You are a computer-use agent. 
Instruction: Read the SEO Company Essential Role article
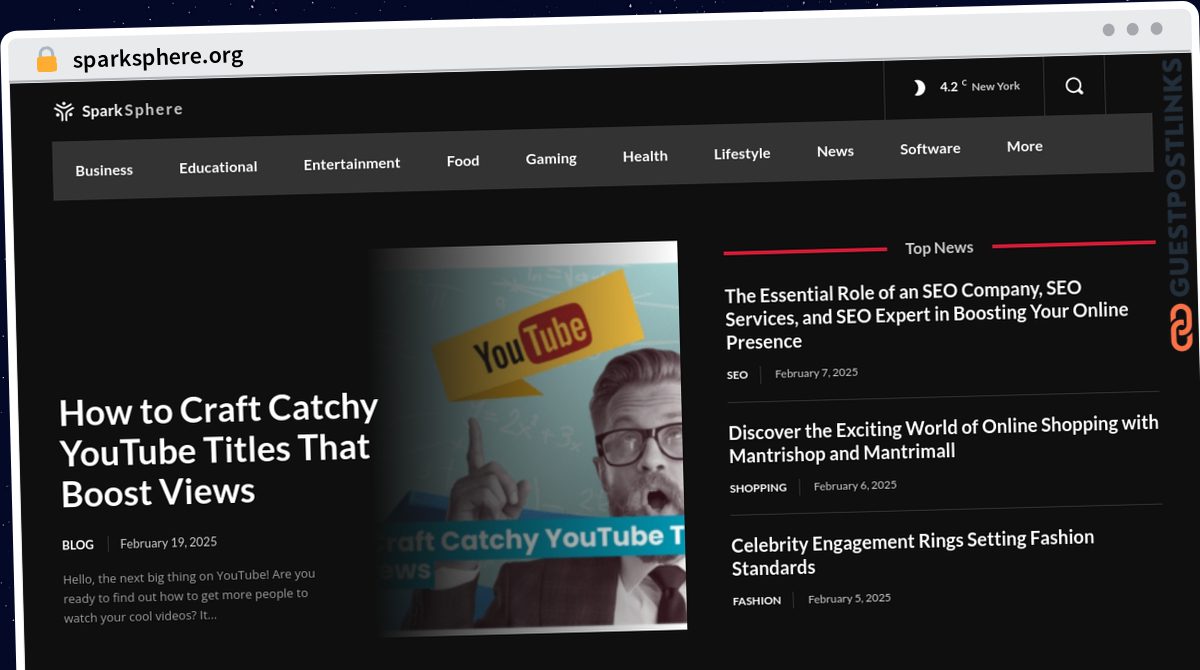click(927, 315)
